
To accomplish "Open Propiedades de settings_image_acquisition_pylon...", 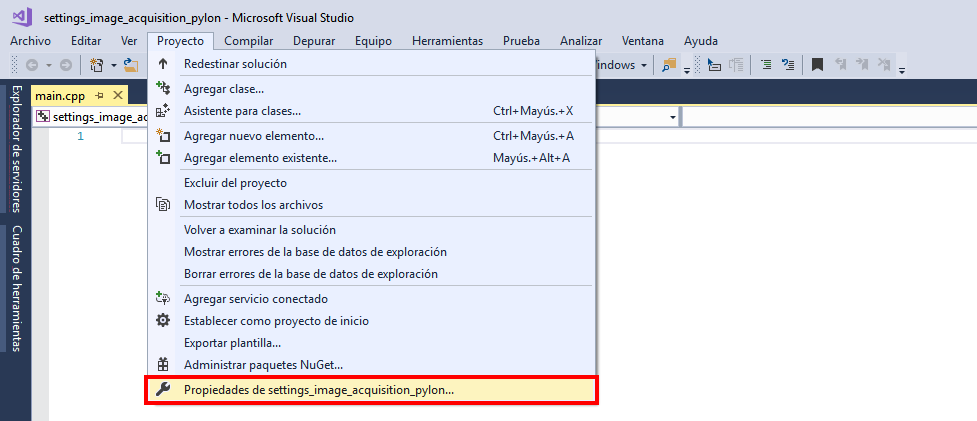I will (371, 390).
